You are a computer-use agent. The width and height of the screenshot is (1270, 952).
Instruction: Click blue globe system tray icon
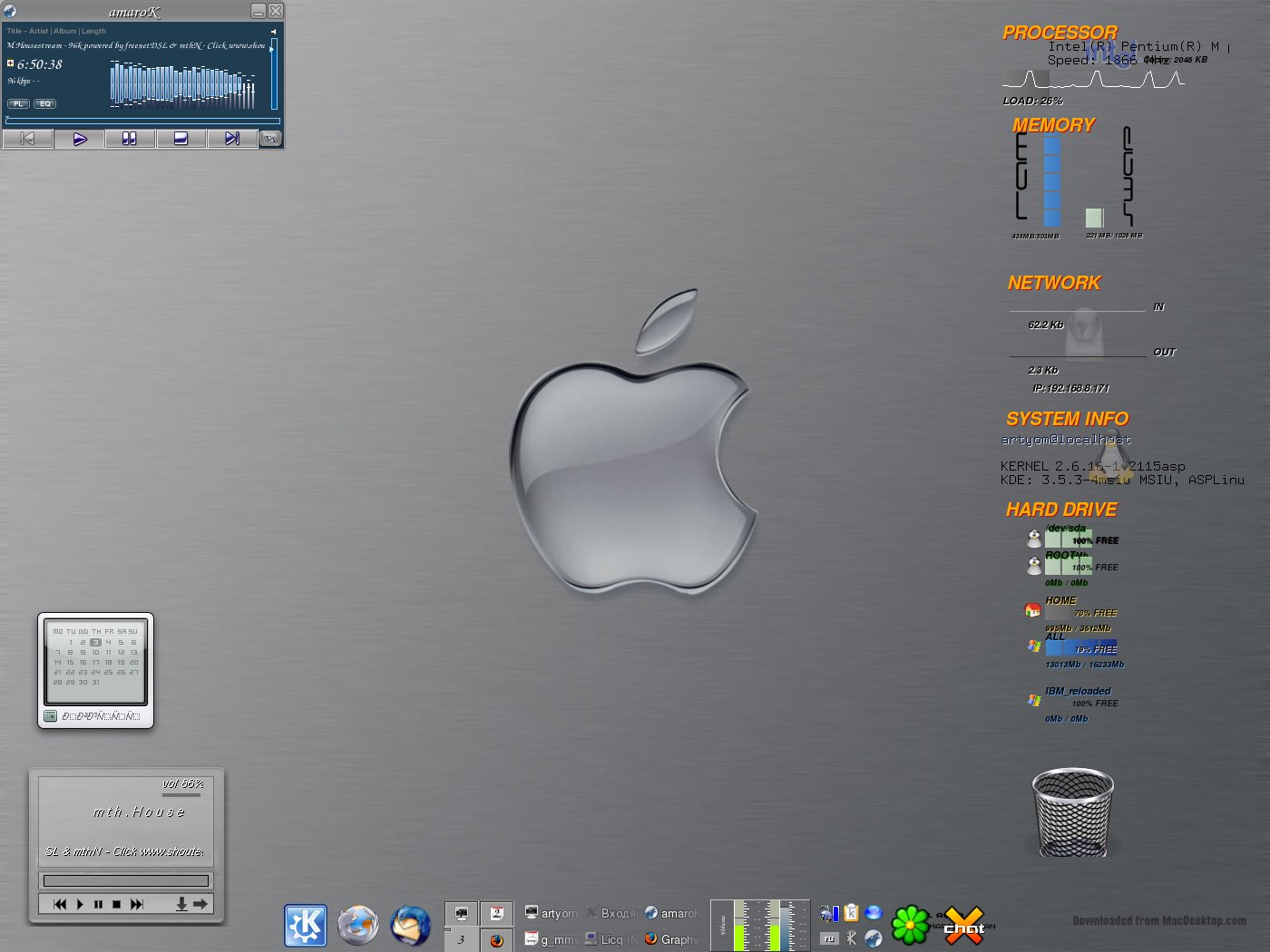[x=874, y=913]
